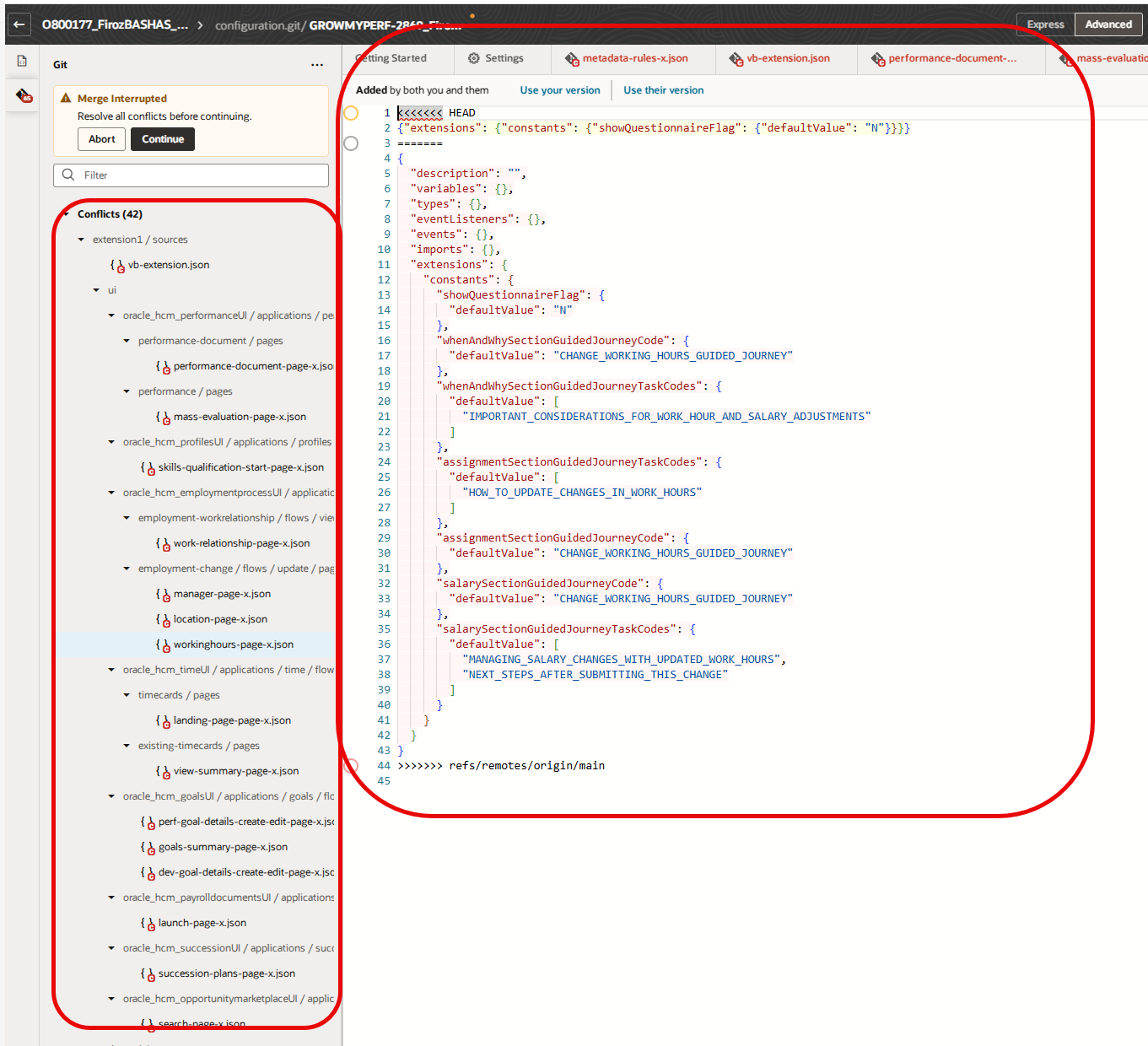
Task: Open the ellipsis menu in the Git panel
Action: [317, 65]
